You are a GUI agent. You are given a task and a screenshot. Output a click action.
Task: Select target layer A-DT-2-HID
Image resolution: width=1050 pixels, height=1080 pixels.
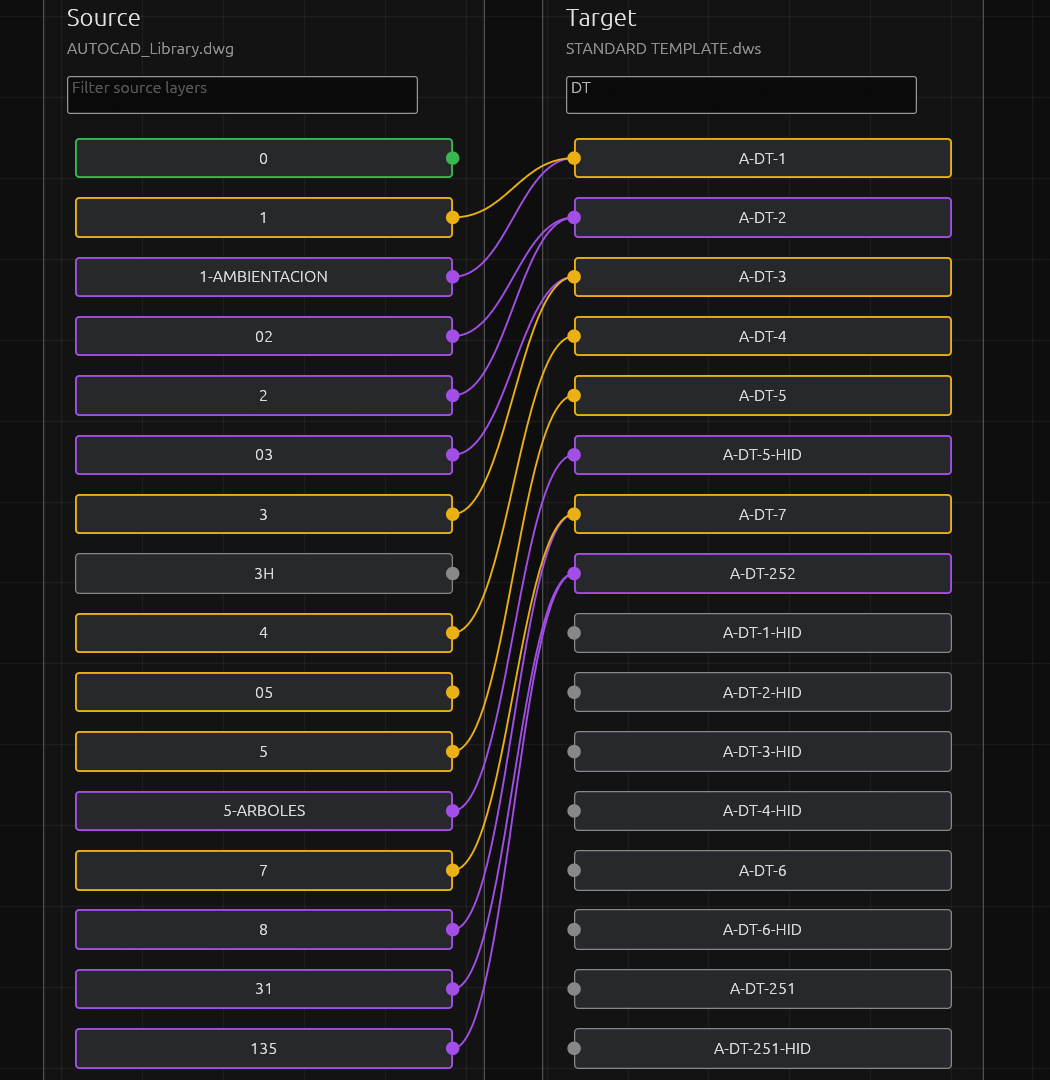763,692
